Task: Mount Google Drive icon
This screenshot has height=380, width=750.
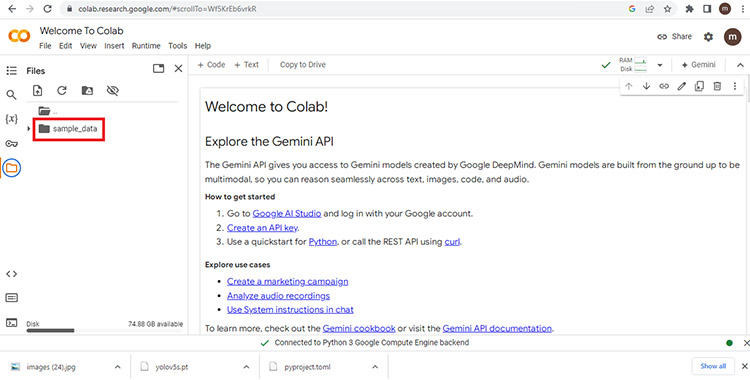Action: click(x=87, y=90)
